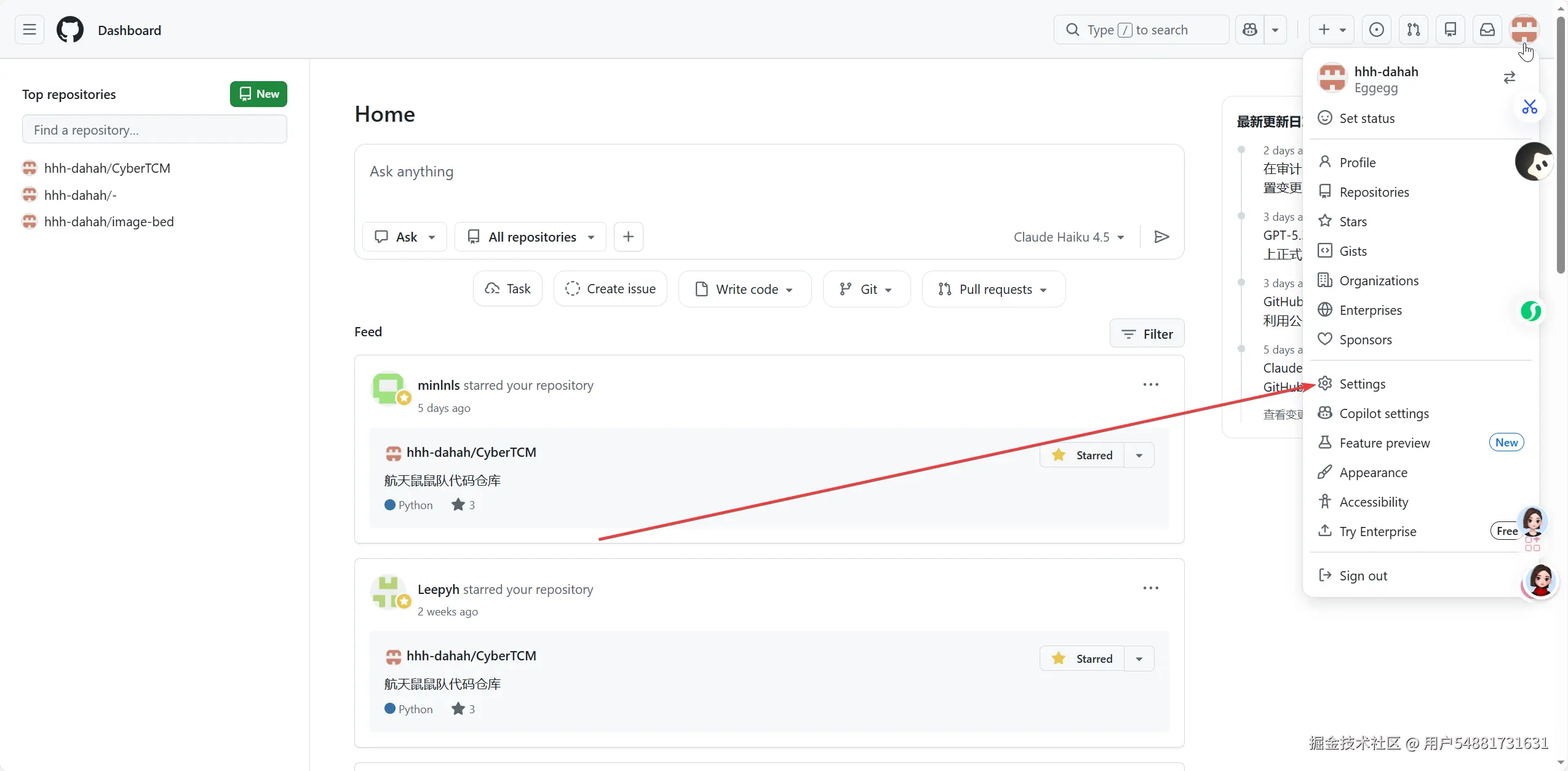Open the Issues icon in header
This screenshot has width=1568, height=771.
(1377, 30)
